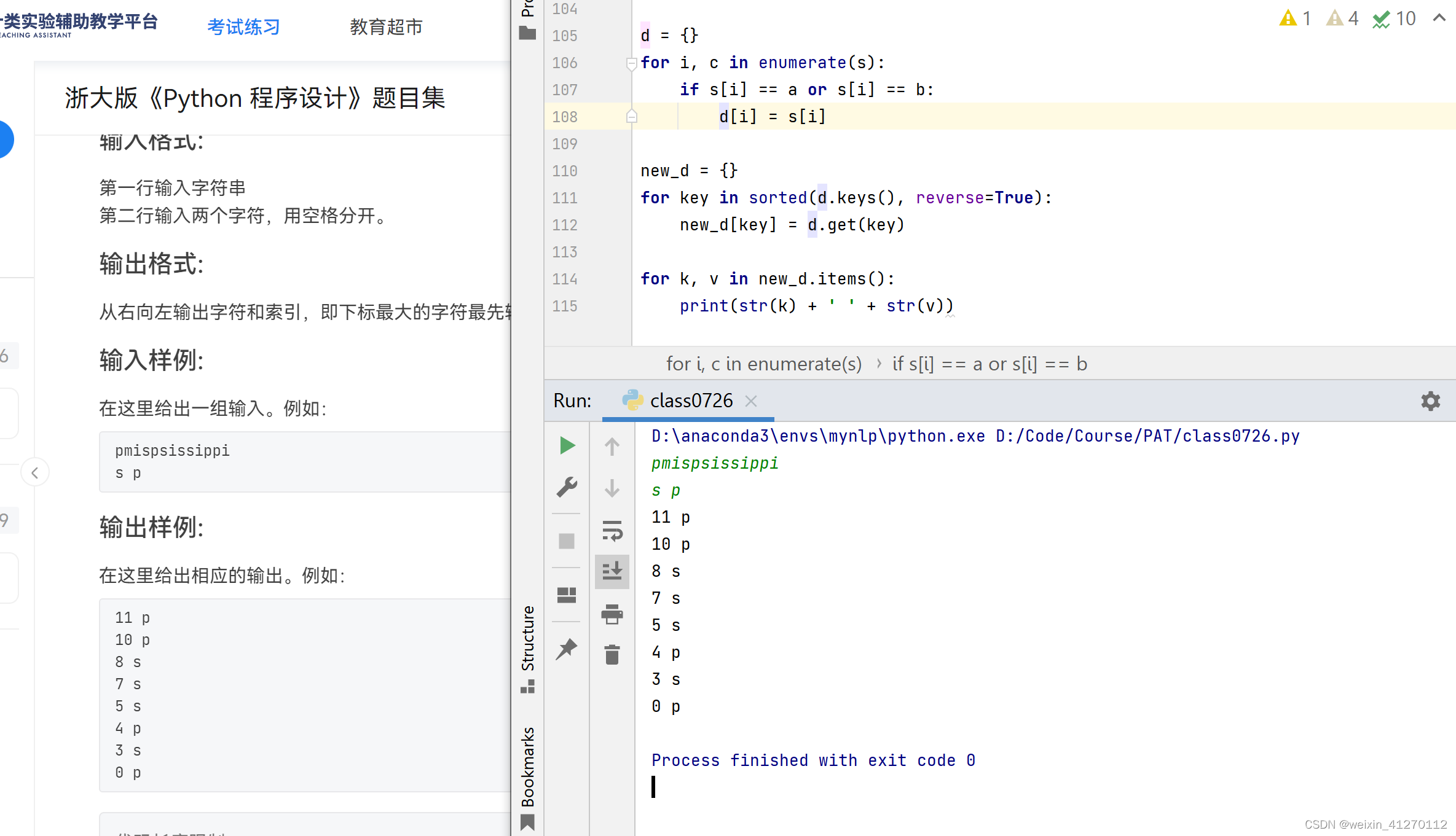Pin the run tab with pin icon
1456x836 pixels.
click(567, 649)
